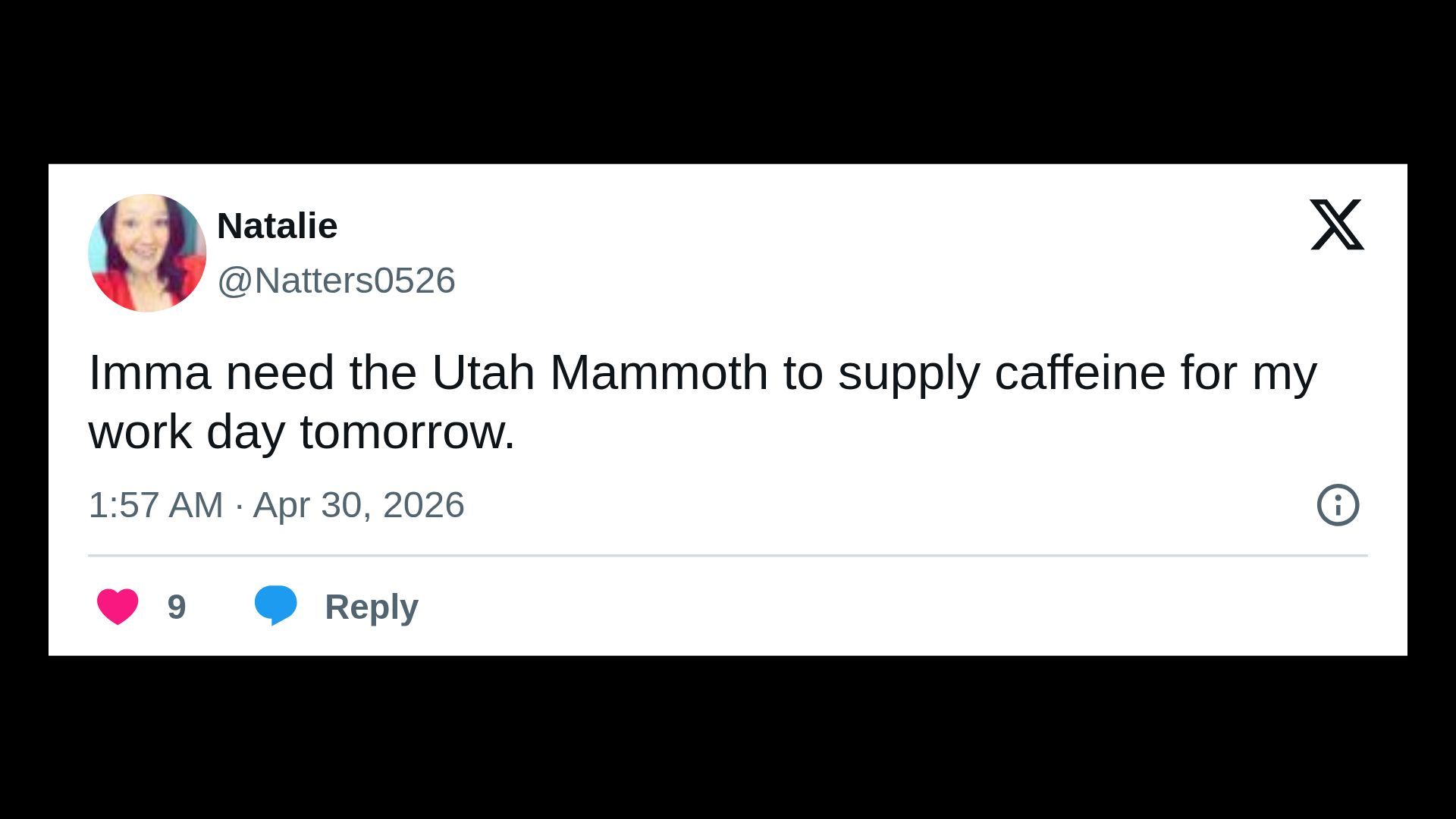Click the words Utah Mammoth in tweet
The height and width of the screenshot is (819, 1456).
599,373
